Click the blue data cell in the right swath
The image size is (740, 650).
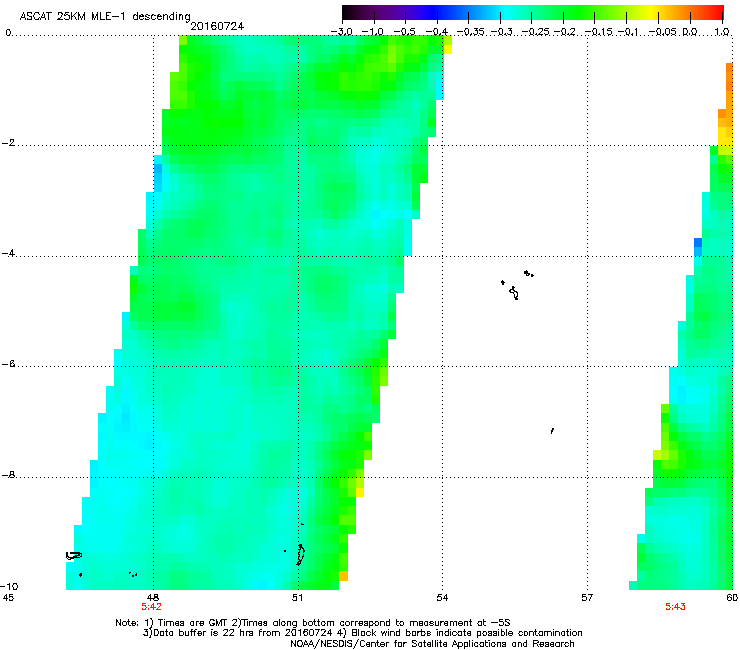click(x=698, y=243)
